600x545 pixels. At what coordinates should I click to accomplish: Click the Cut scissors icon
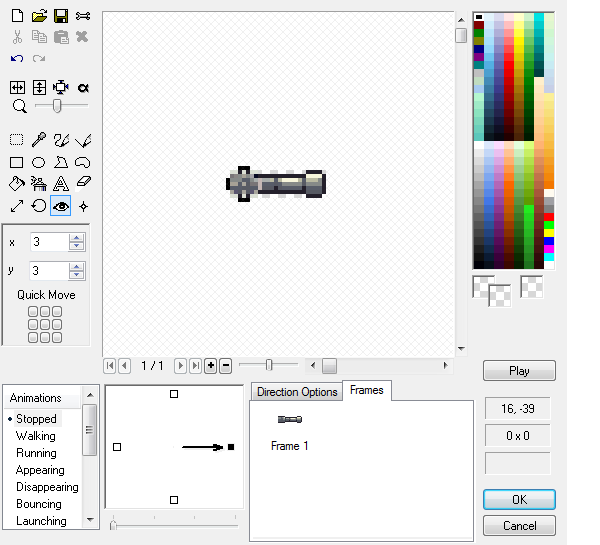(17, 37)
